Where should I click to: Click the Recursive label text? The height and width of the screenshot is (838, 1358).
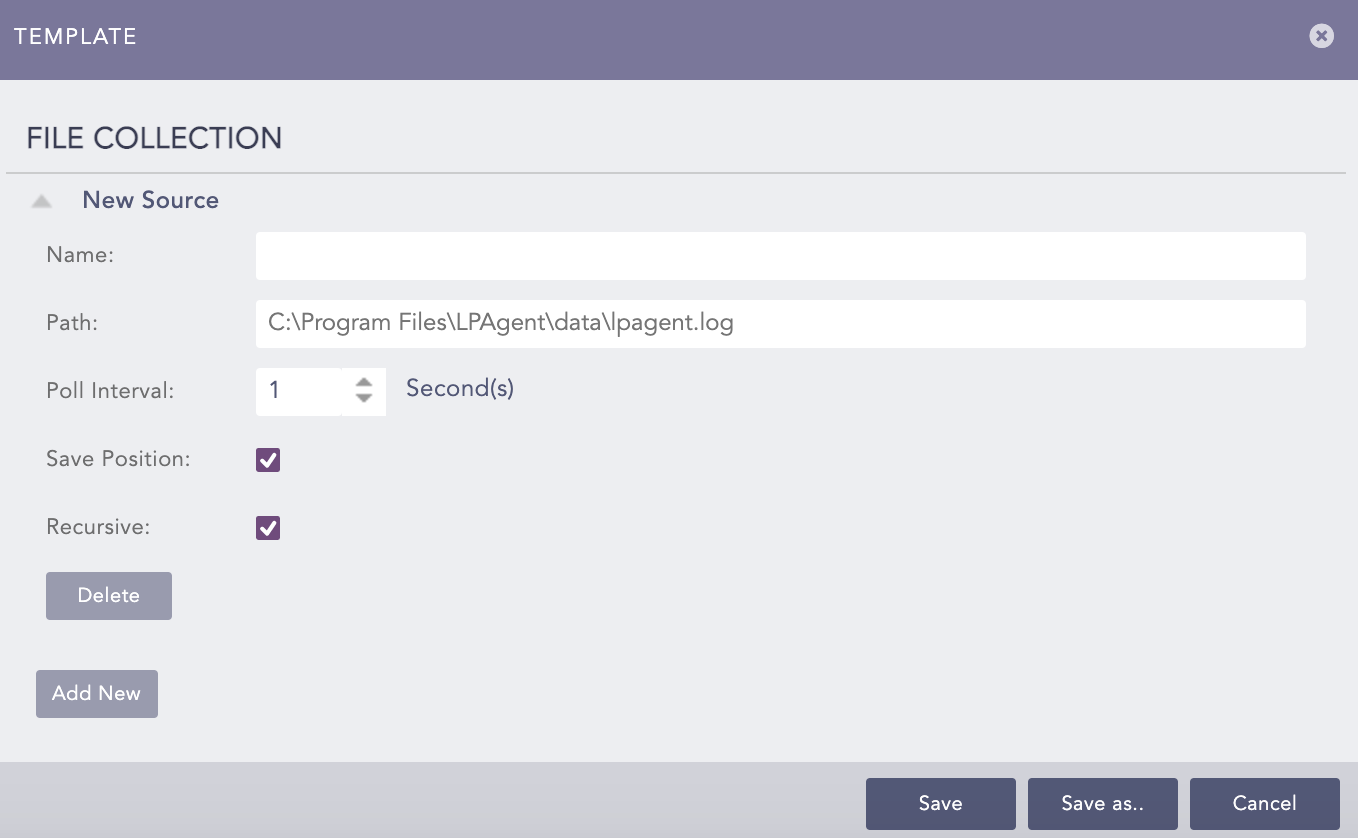coord(98,527)
